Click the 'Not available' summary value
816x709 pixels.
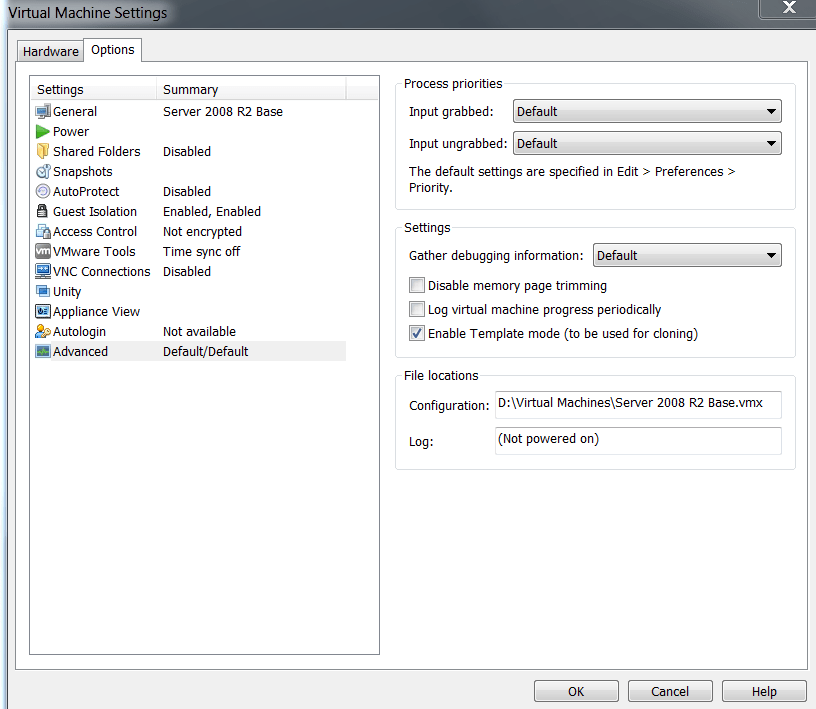point(199,332)
